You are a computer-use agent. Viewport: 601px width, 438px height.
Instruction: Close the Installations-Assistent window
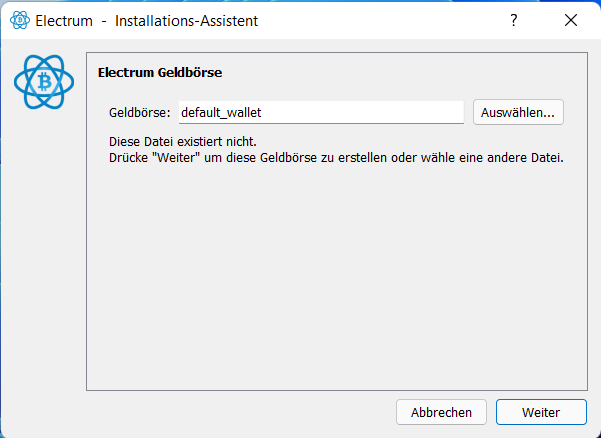click(x=571, y=20)
